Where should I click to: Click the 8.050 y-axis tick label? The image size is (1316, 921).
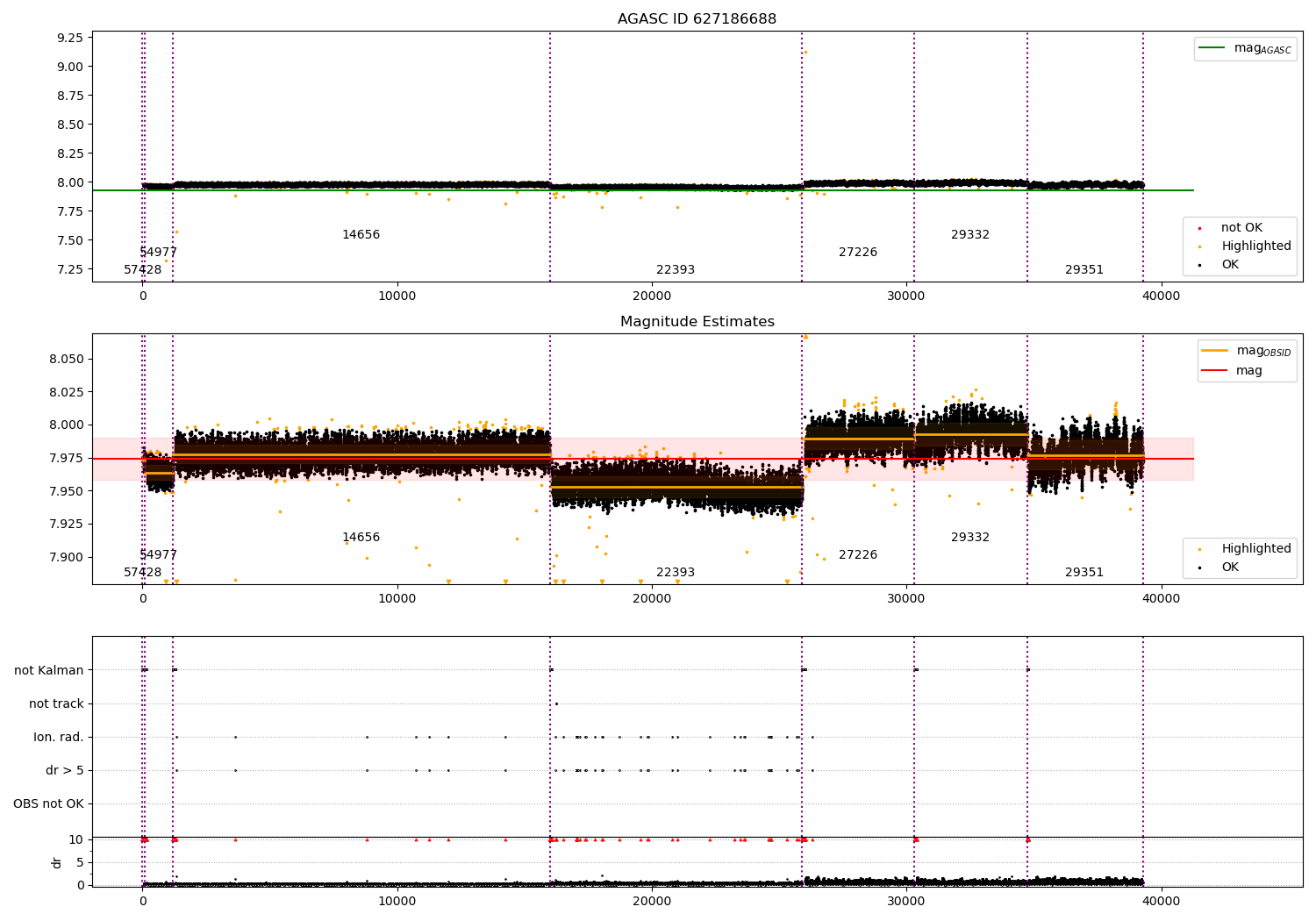click(66, 359)
